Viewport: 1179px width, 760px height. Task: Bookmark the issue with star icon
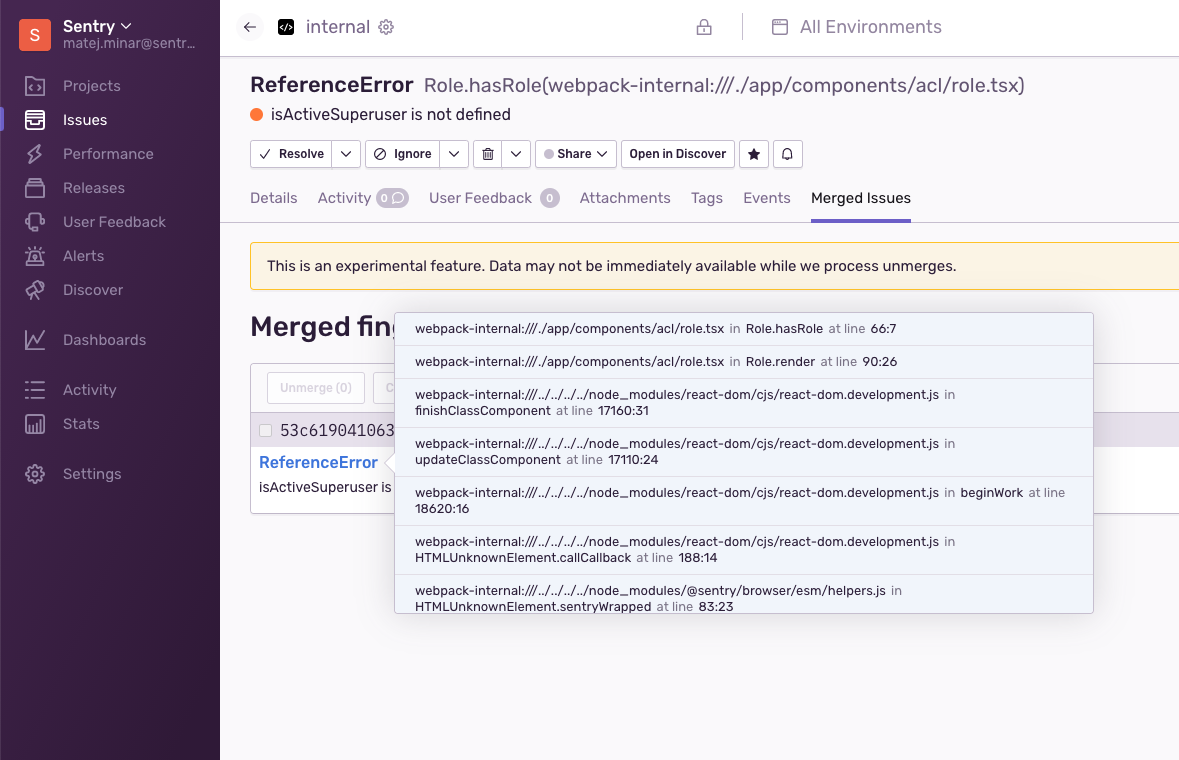click(753, 154)
